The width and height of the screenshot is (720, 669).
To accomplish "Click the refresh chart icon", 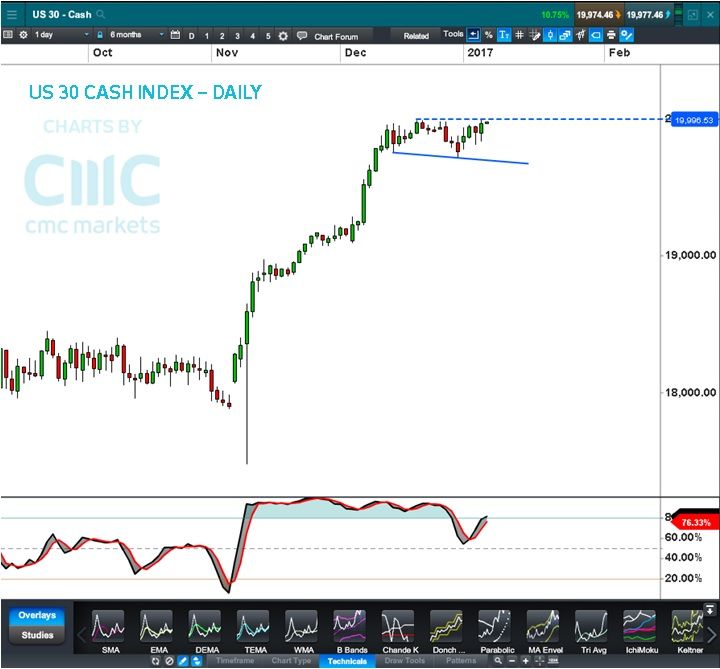I will (x=156, y=661).
